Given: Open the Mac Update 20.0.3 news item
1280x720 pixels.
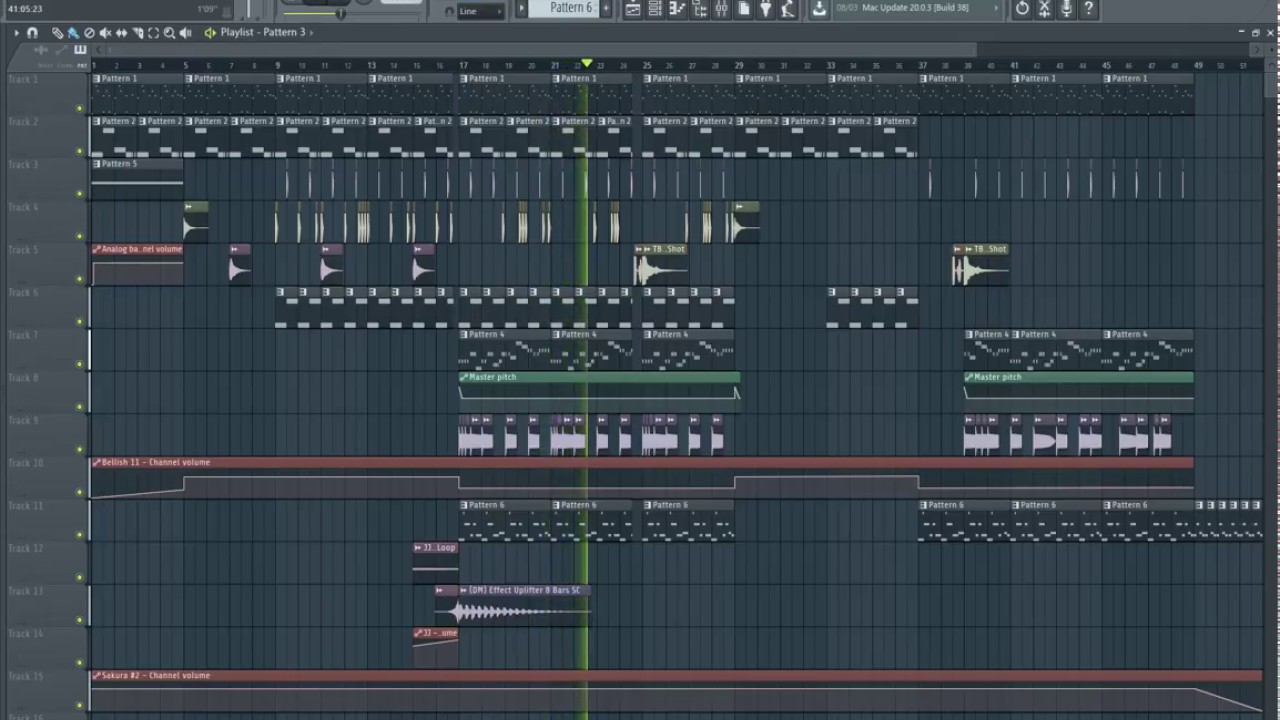Looking at the screenshot, I should (x=915, y=8).
